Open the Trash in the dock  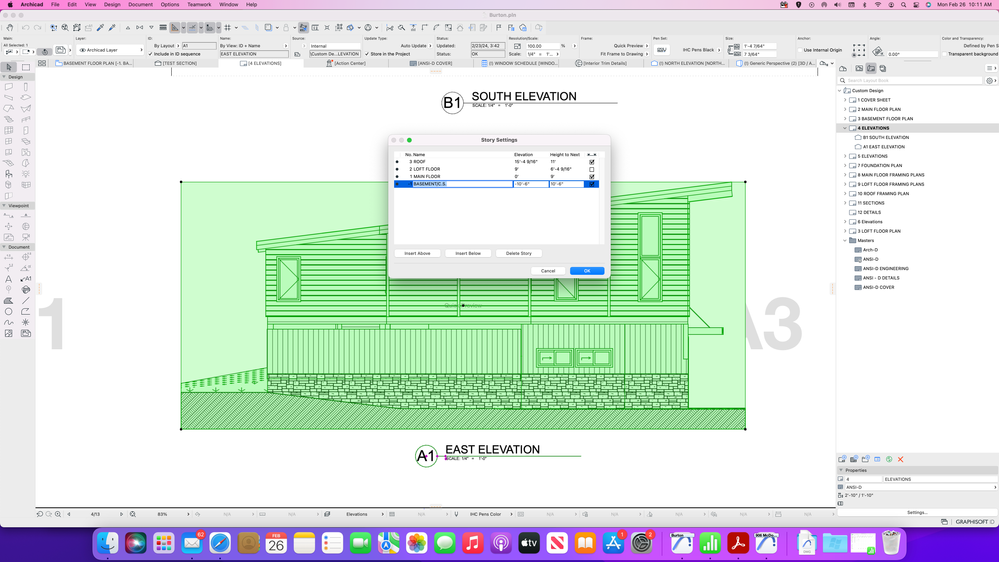pos(891,543)
